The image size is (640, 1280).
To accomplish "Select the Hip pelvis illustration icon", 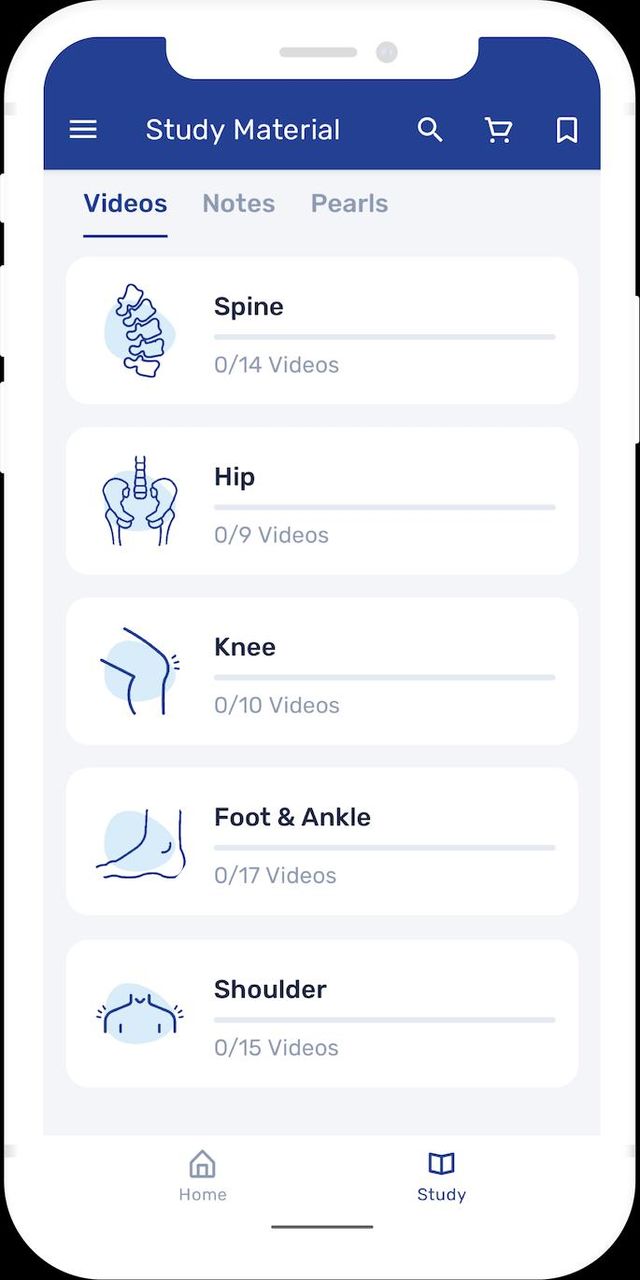I will (x=140, y=500).
